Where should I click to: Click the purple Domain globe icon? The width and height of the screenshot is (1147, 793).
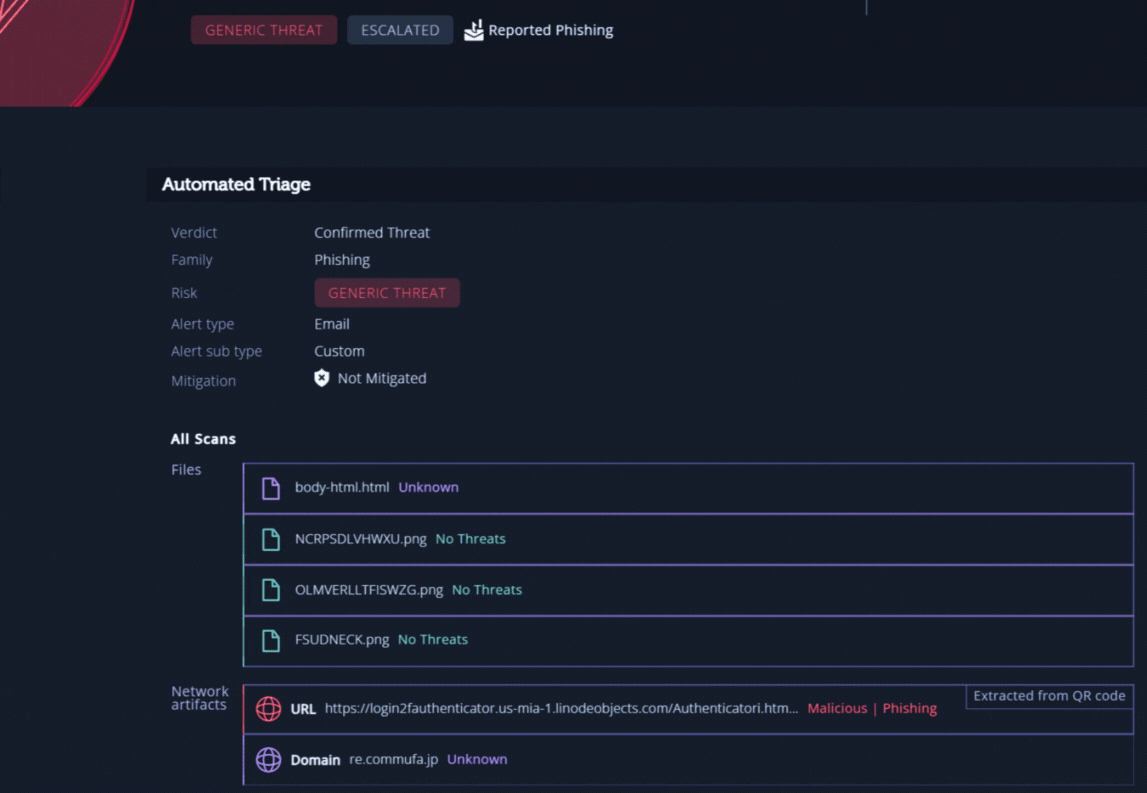click(268, 760)
